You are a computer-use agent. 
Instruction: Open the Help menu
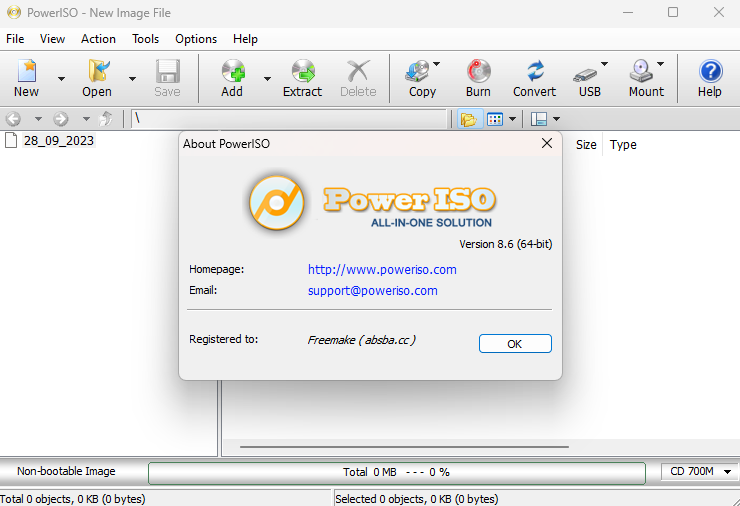(245, 39)
